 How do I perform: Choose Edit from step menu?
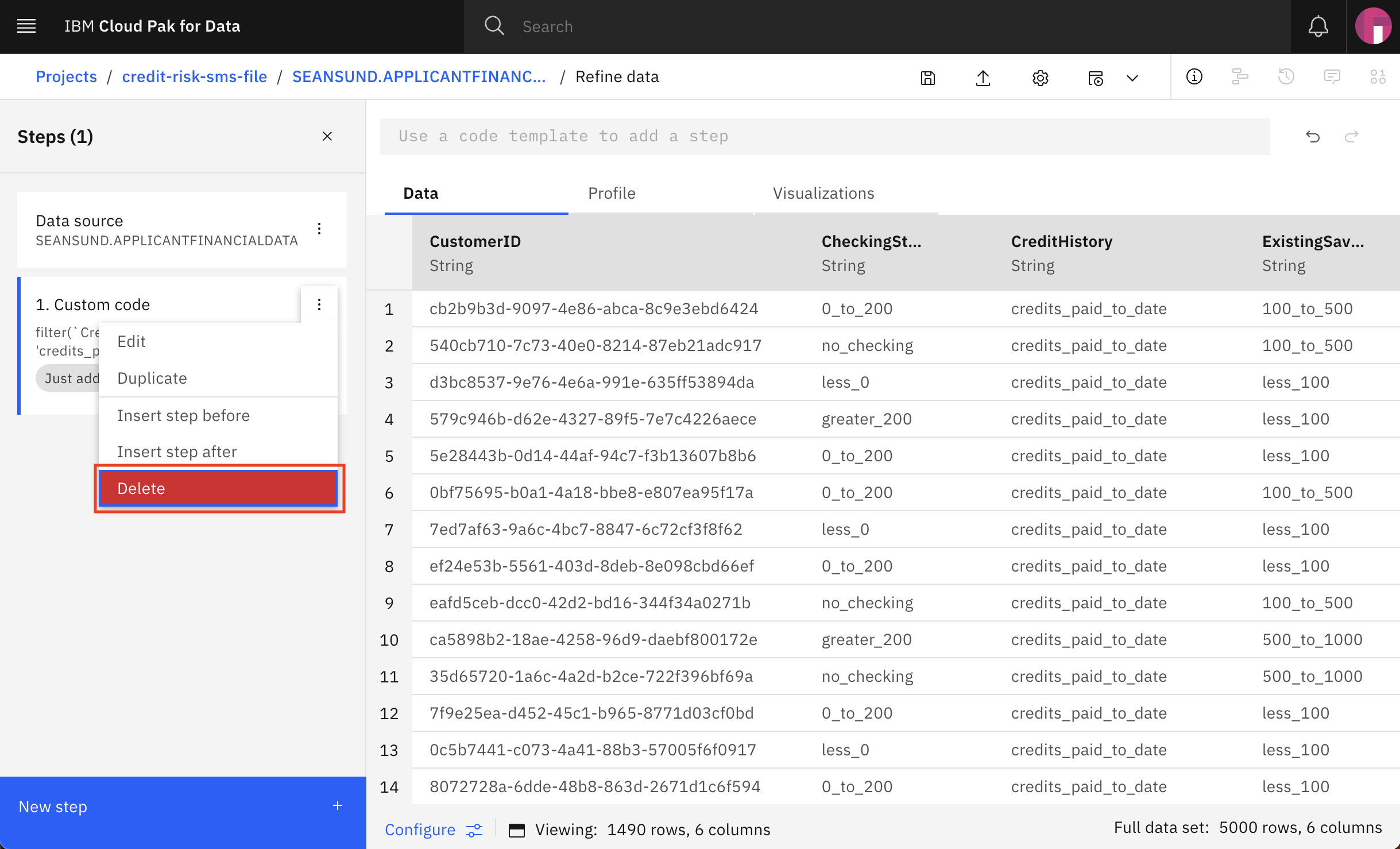tap(218, 341)
